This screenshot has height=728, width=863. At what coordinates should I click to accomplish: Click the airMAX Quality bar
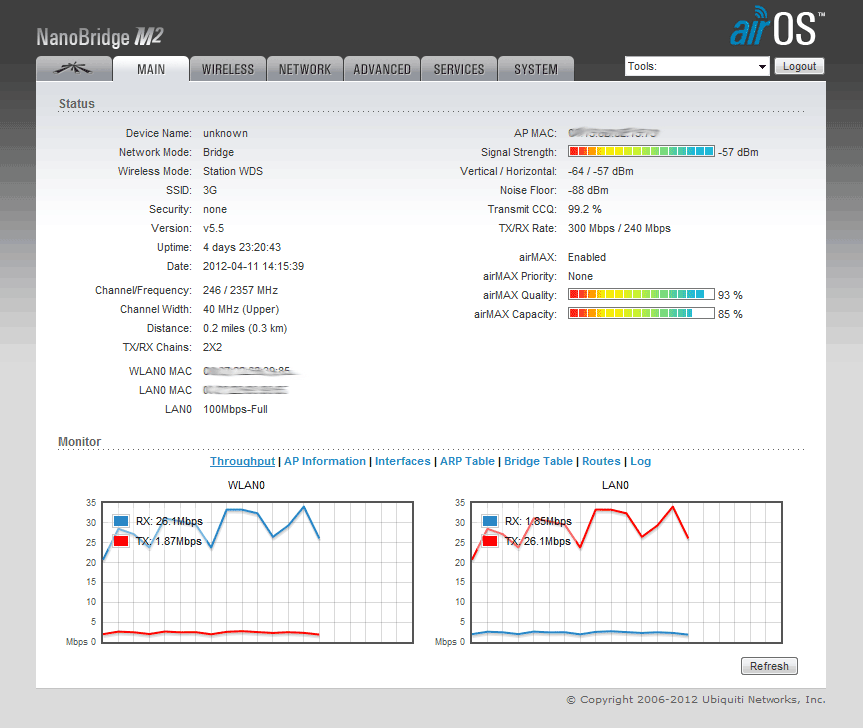click(x=641, y=294)
